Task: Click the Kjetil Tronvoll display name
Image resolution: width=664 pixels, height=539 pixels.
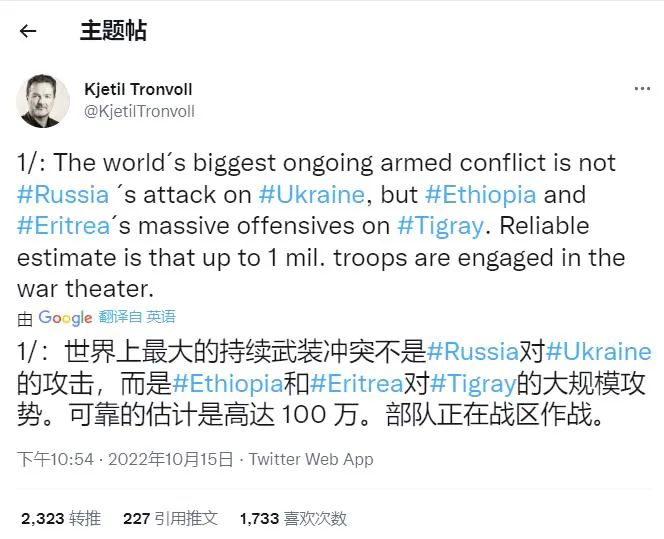Action: tap(138, 89)
